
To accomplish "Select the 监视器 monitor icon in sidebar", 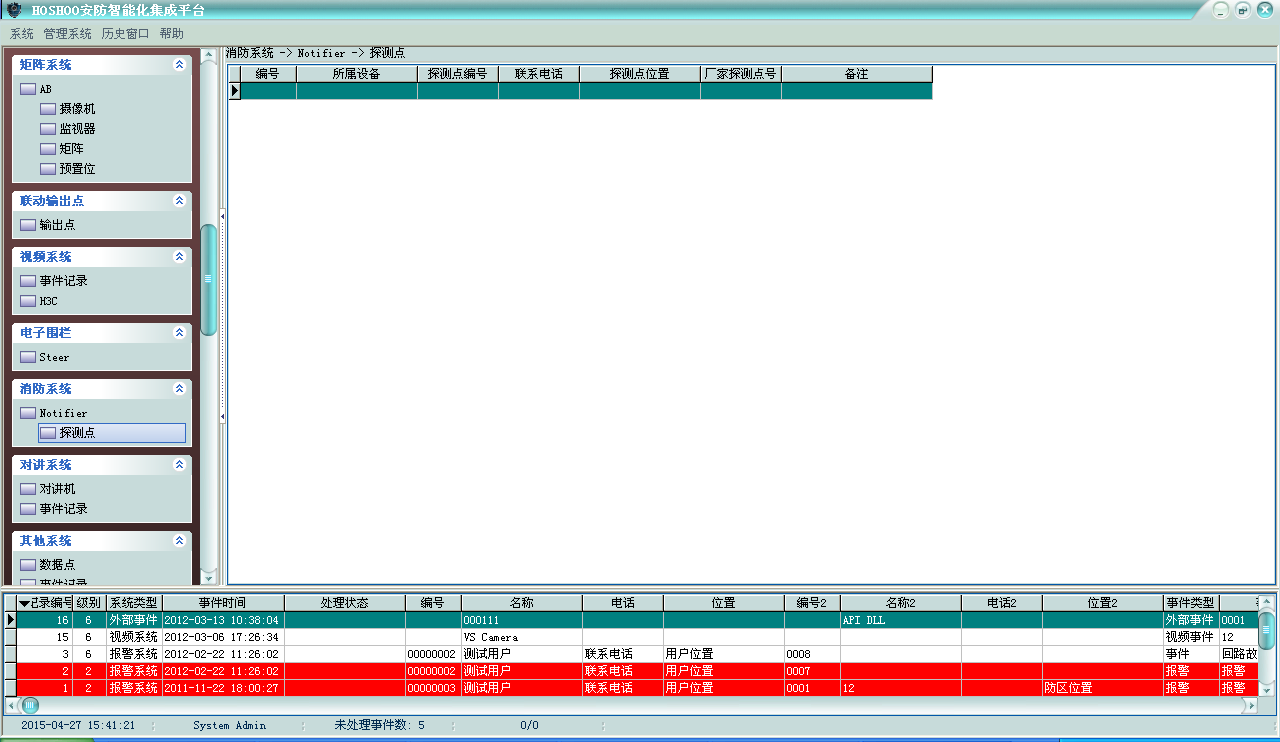I will coord(48,129).
